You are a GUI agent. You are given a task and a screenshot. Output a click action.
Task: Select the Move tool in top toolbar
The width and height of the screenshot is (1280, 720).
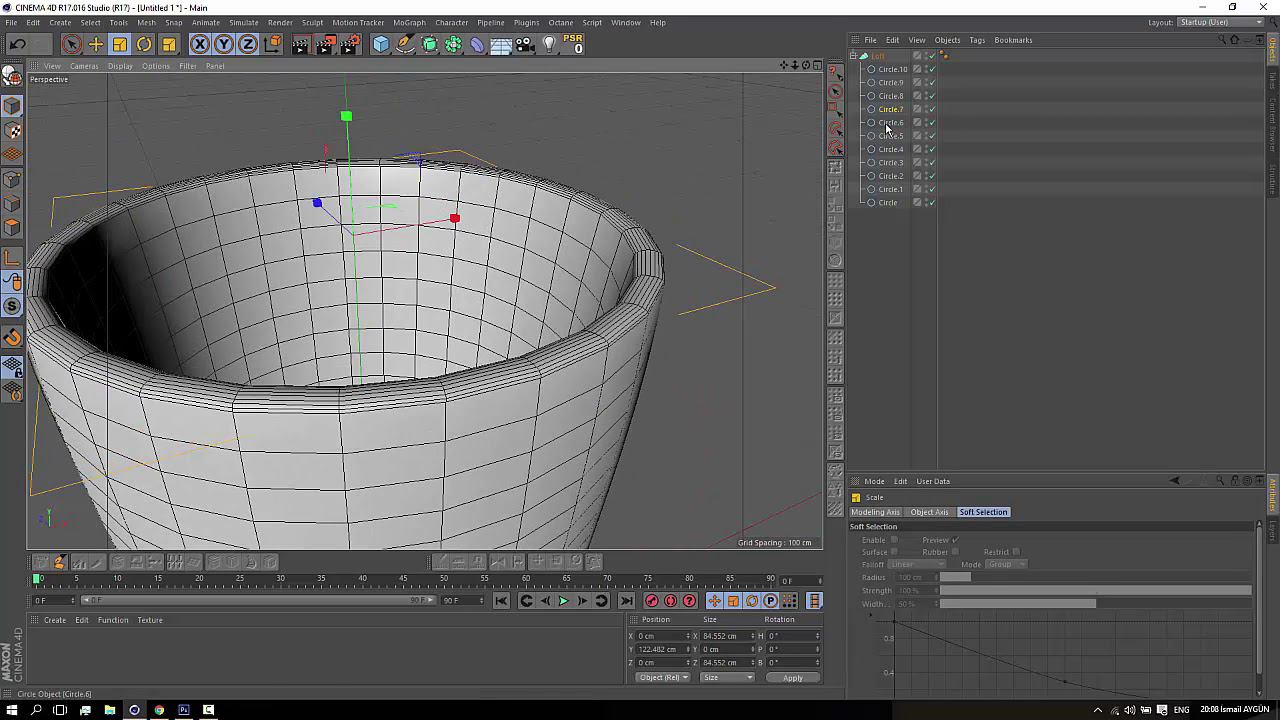(x=96, y=44)
